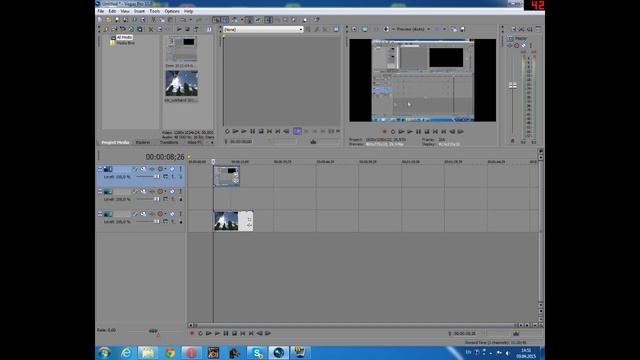Click the Master volume fader handle
The image size is (640, 360).
pos(513,86)
